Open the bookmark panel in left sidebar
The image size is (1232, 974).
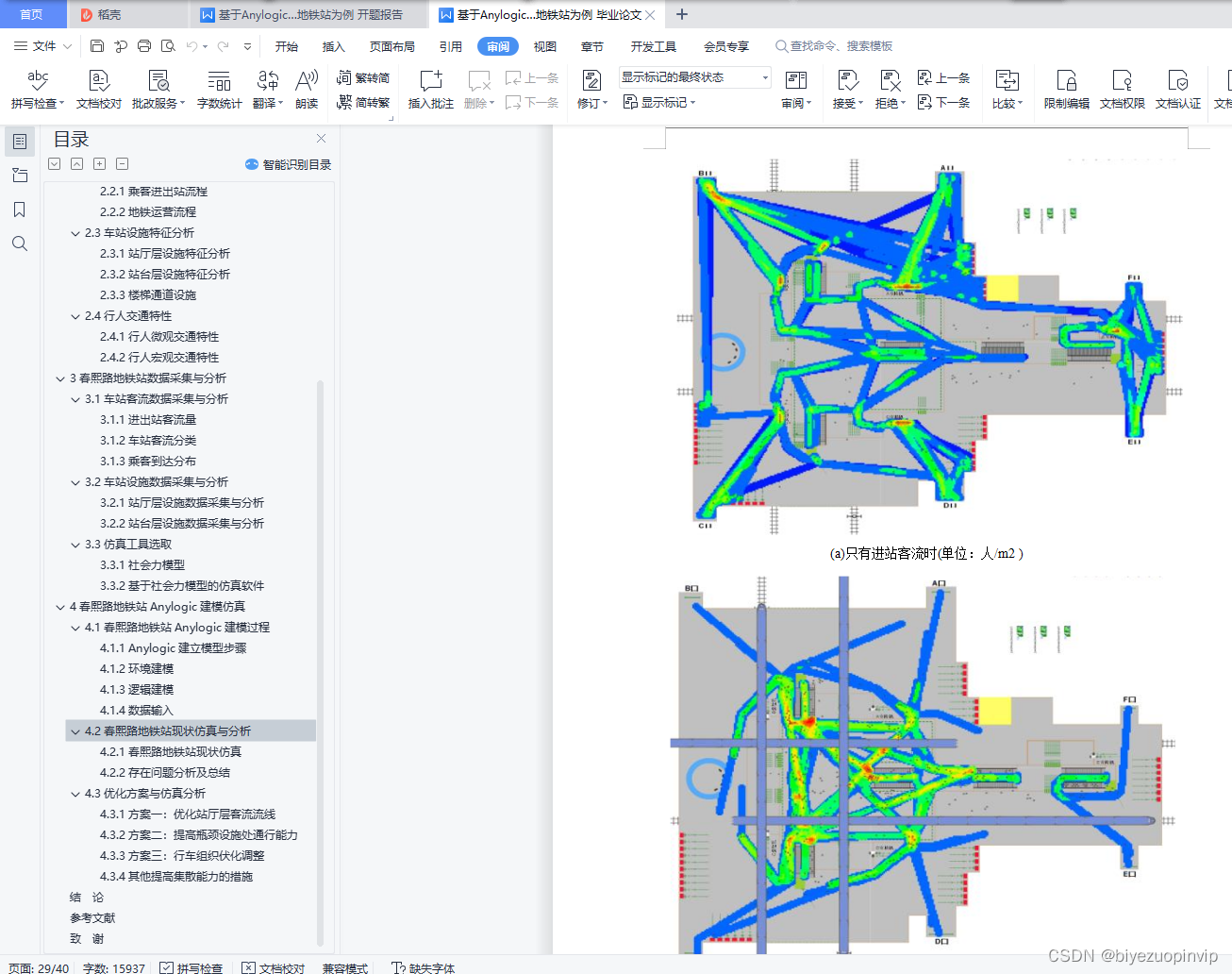point(20,210)
